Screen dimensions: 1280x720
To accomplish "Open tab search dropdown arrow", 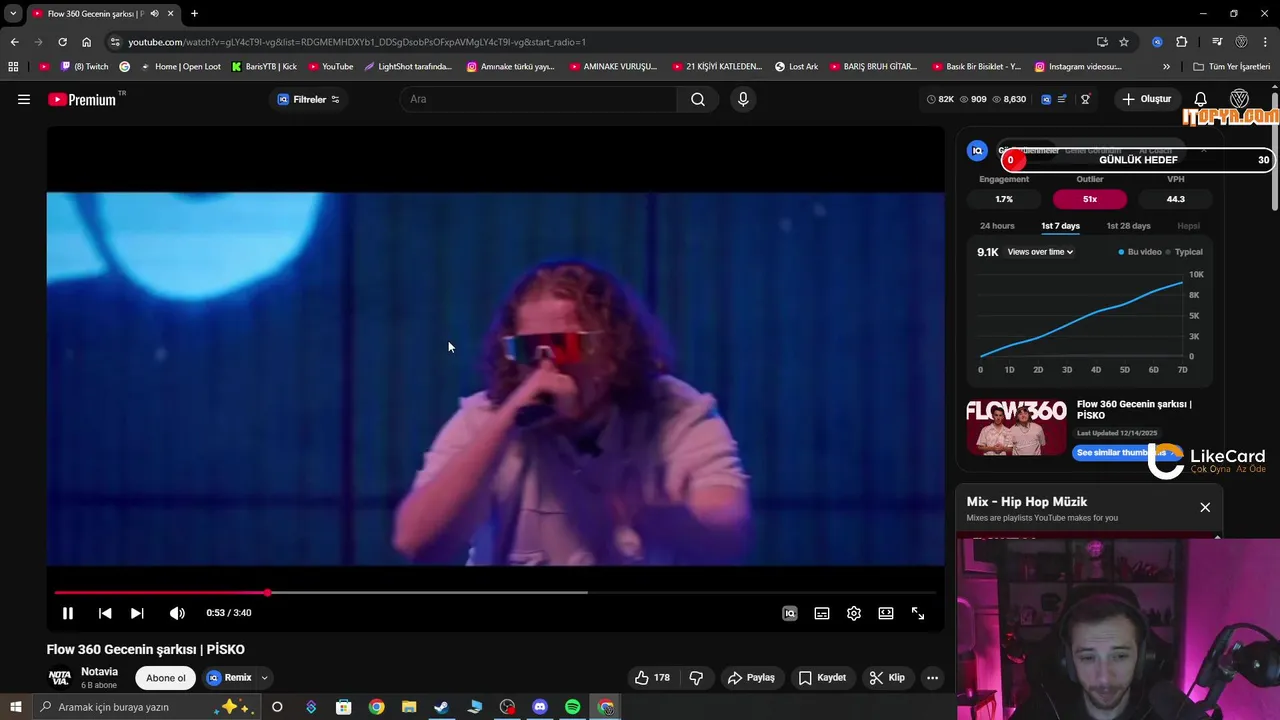I will 13,14.
